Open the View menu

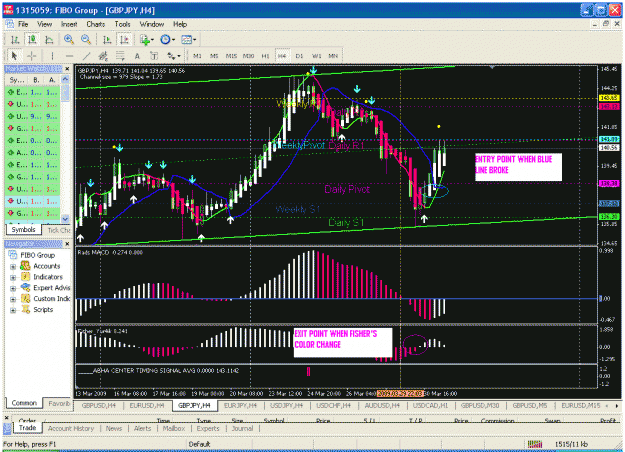click(x=45, y=24)
